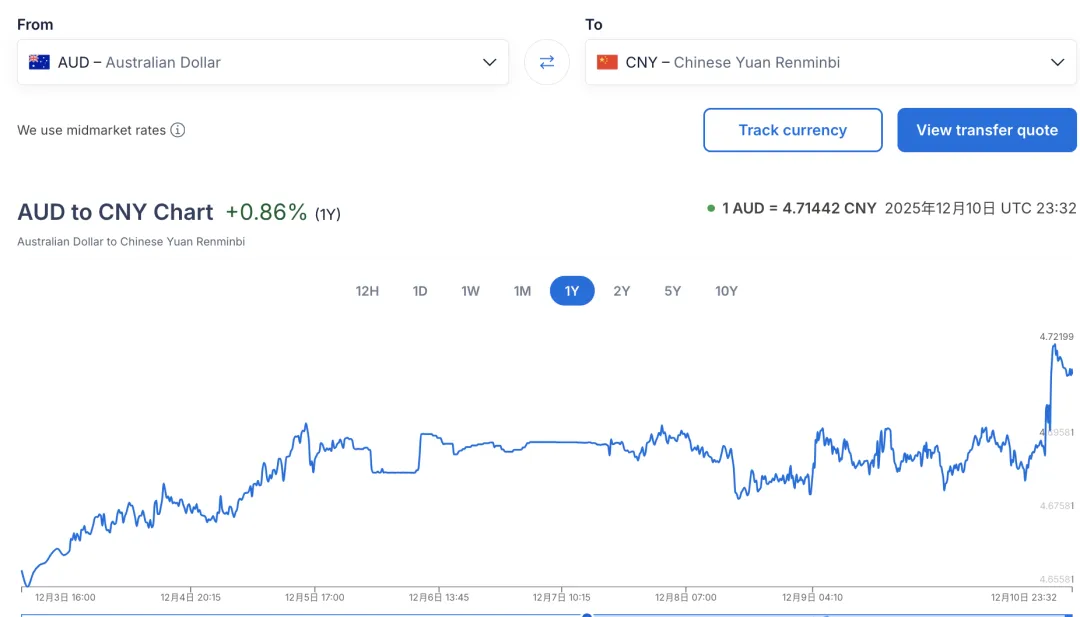1080x617 pixels.
Task: Switch chart view to 10Y
Action: pyautogui.click(x=726, y=291)
